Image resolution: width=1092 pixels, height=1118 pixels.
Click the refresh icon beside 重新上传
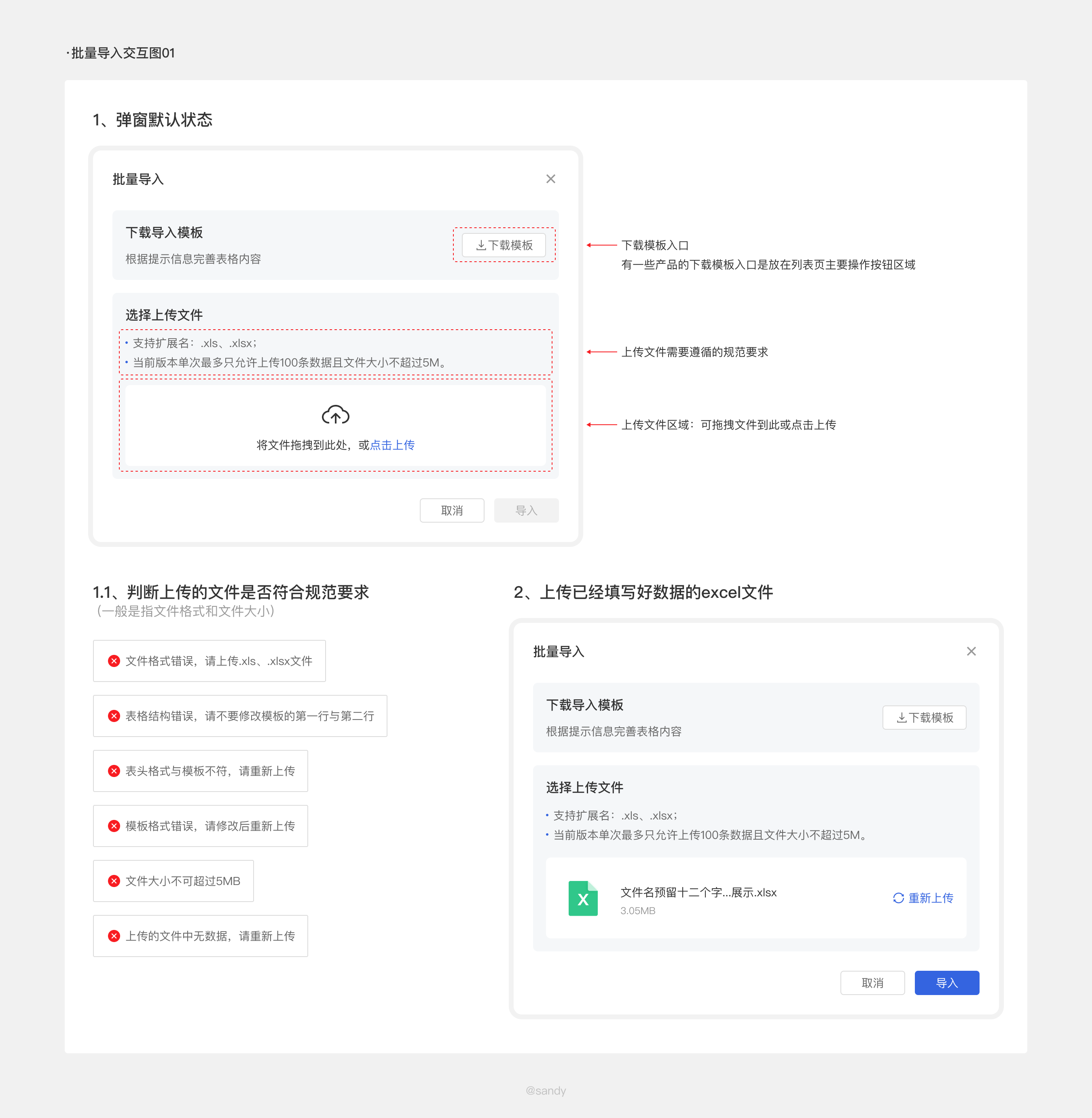pos(898,898)
